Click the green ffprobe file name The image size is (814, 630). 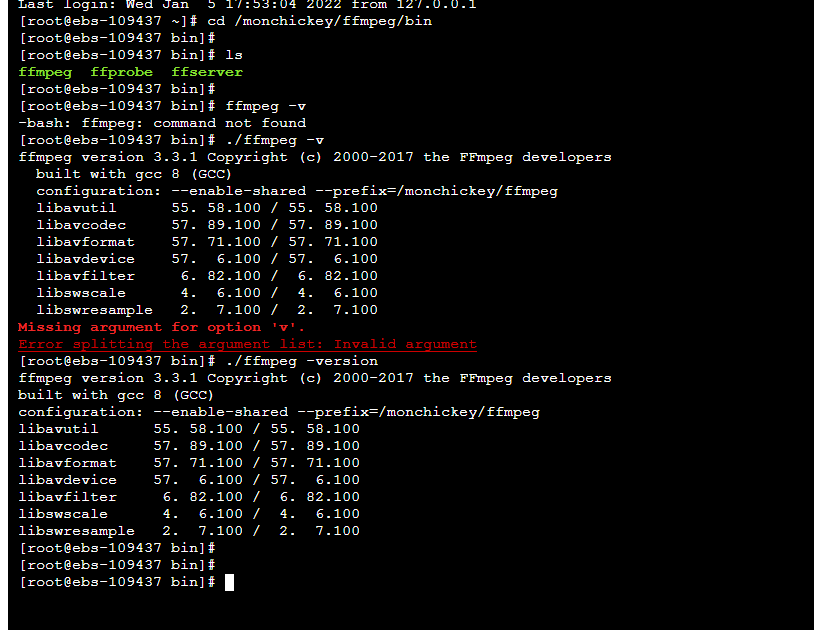point(121,72)
